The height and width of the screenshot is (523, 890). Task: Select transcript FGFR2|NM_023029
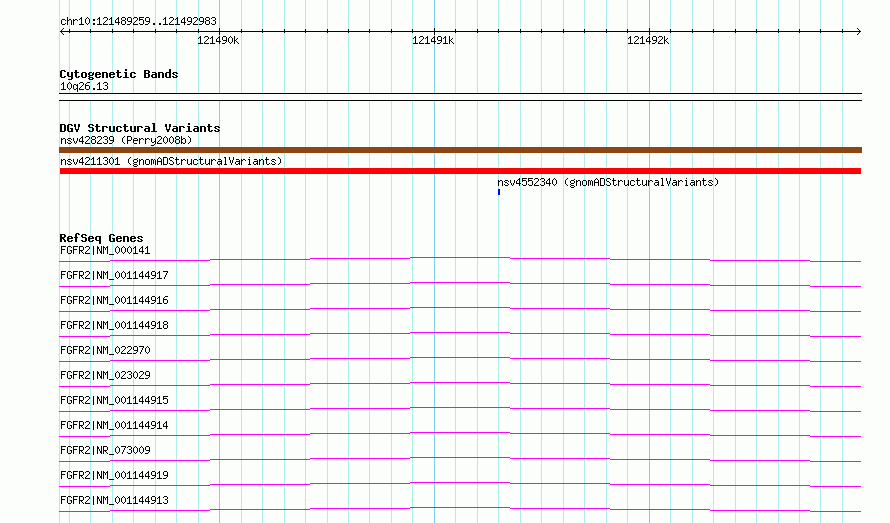pos(105,375)
